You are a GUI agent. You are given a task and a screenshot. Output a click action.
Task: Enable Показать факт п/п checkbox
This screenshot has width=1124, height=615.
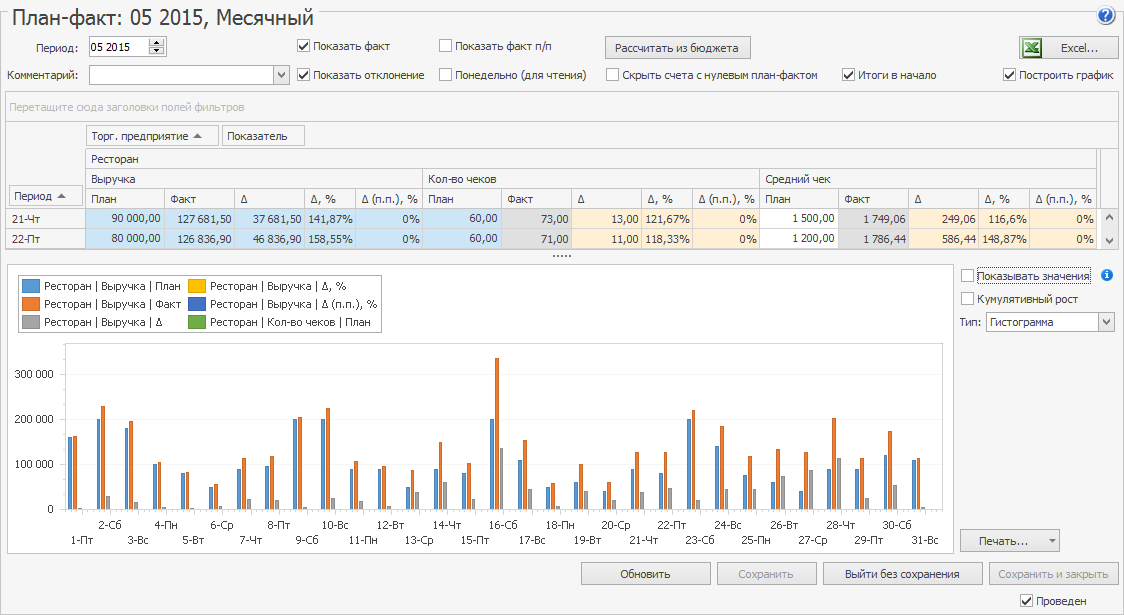(445, 46)
